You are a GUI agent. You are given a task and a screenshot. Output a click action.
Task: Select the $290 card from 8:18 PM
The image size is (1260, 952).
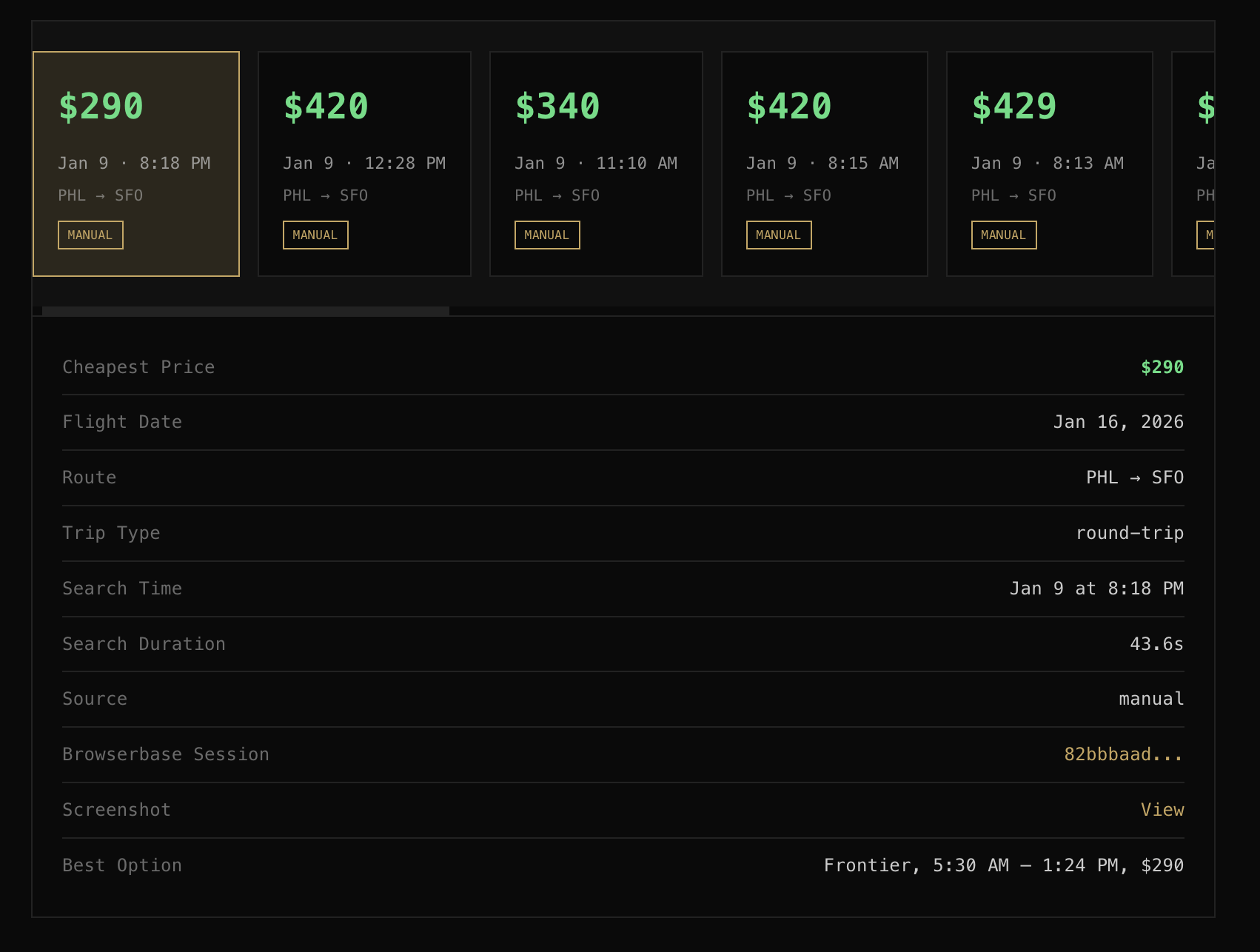coord(136,164)
